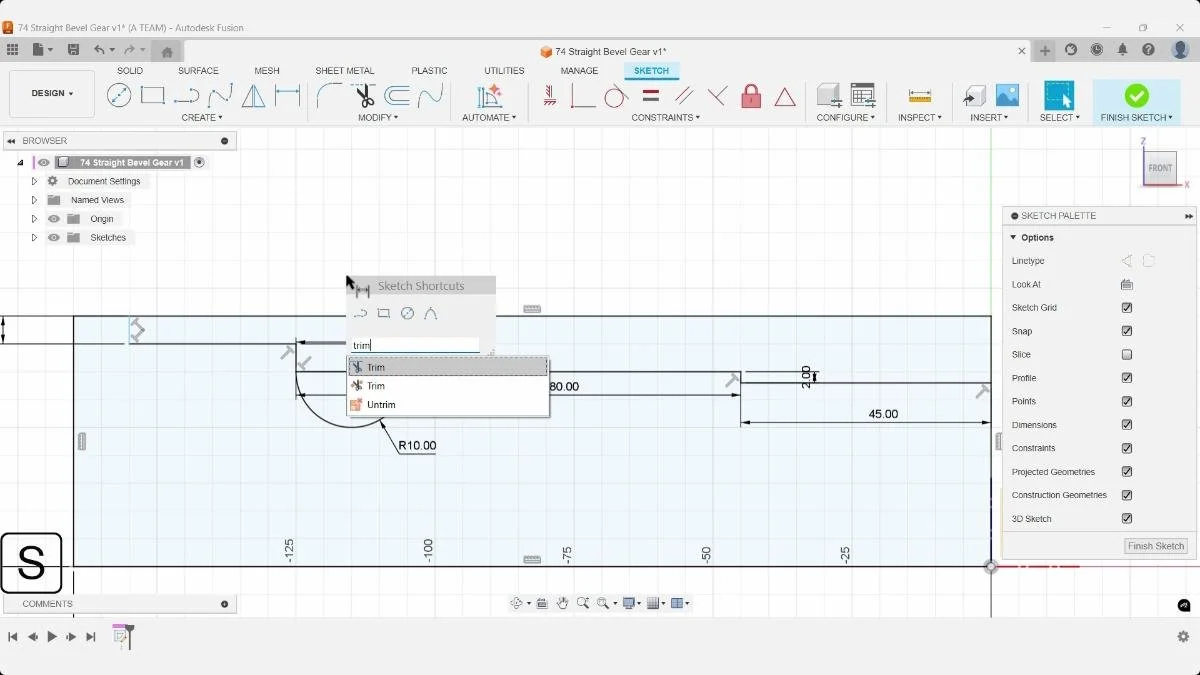
Task: Click the FRONT face of ViewCube
Action: pyautogui.click(x=1160, y=168)
